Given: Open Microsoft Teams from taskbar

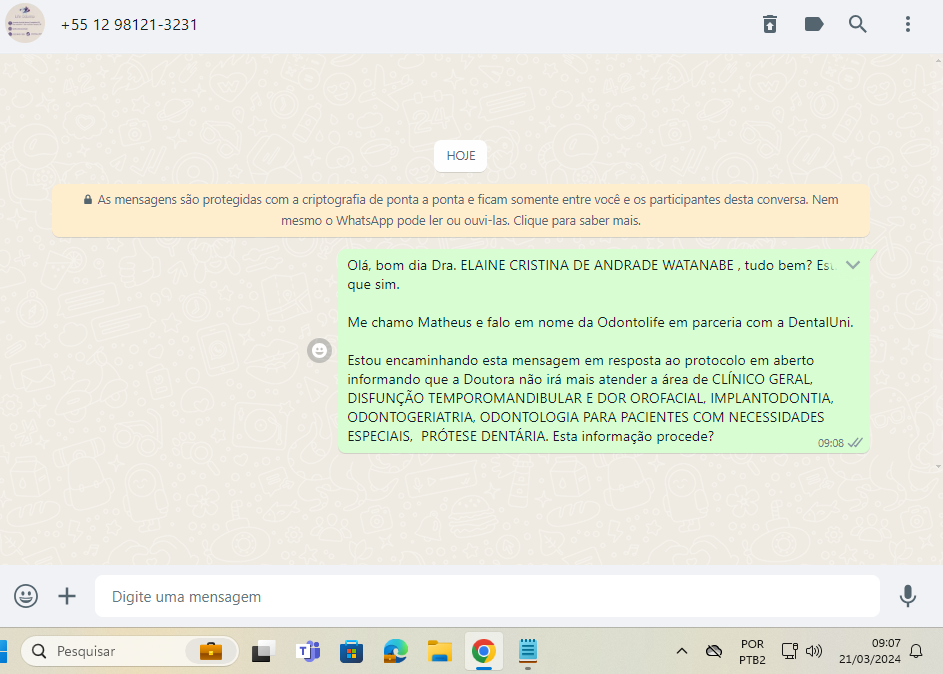Looking at the screenshot, I should tap(308, 651).
